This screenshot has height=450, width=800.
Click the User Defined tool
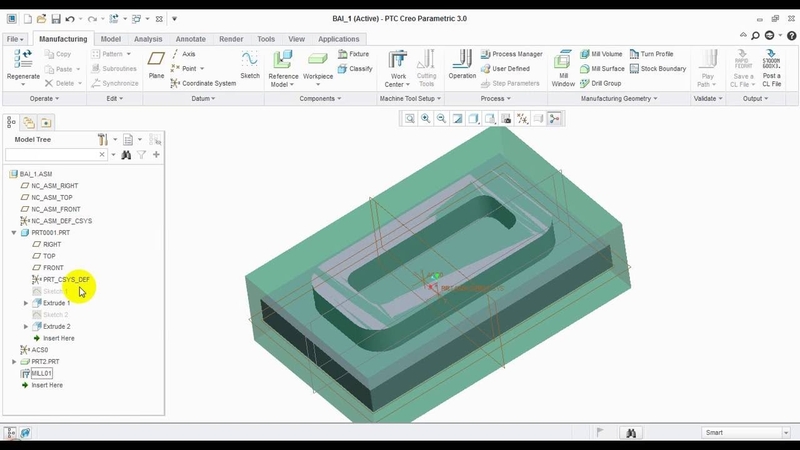(x=505, y=68)
